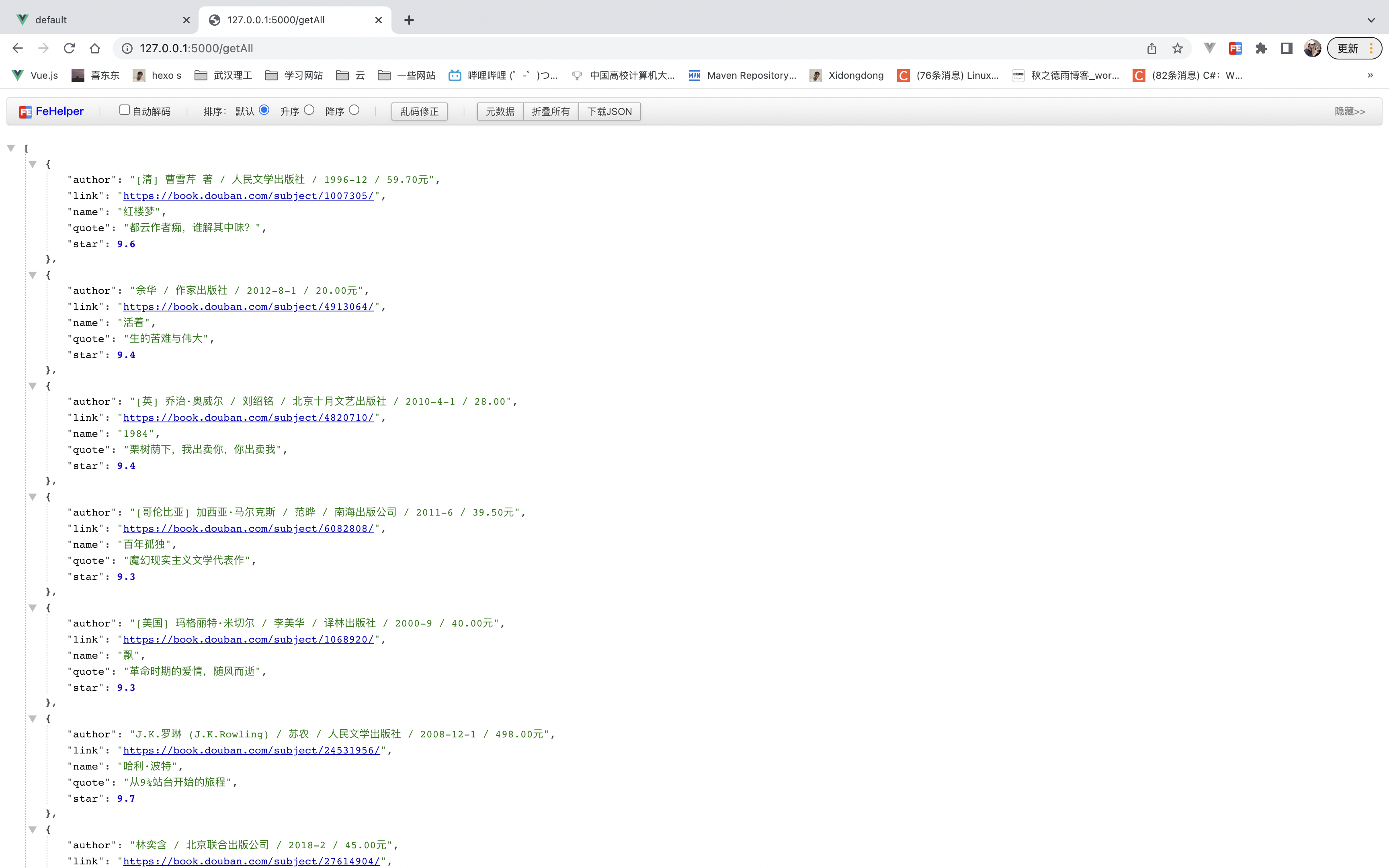Open the 活着 douban subject link

point(248,307)
